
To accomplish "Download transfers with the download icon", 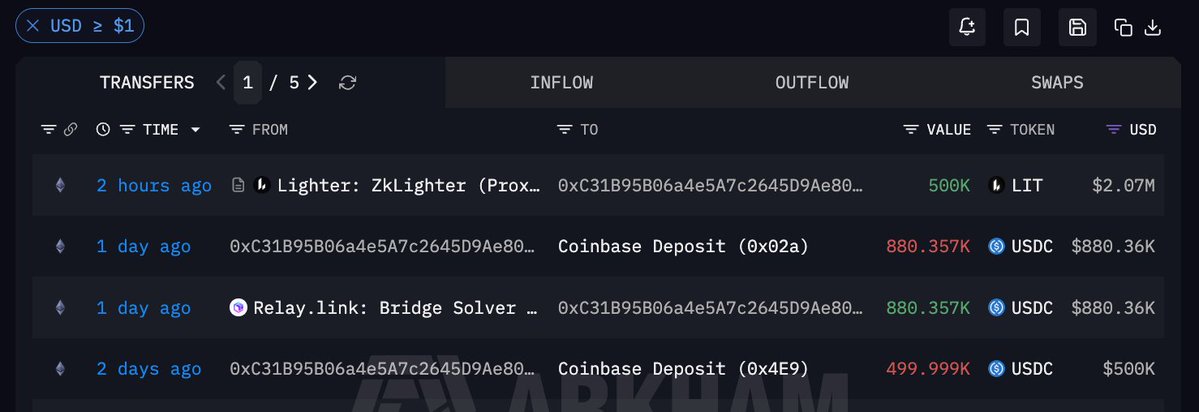I will [x=1152, y=28].
